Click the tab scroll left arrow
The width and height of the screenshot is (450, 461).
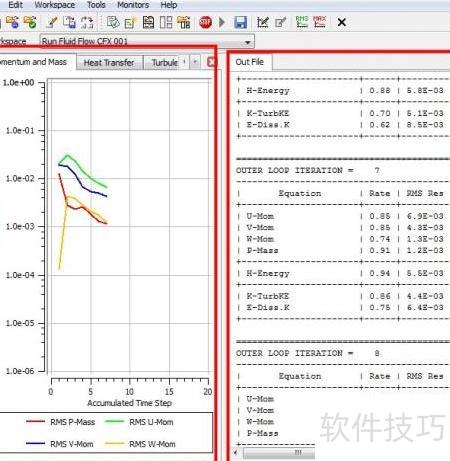point(184,62)
